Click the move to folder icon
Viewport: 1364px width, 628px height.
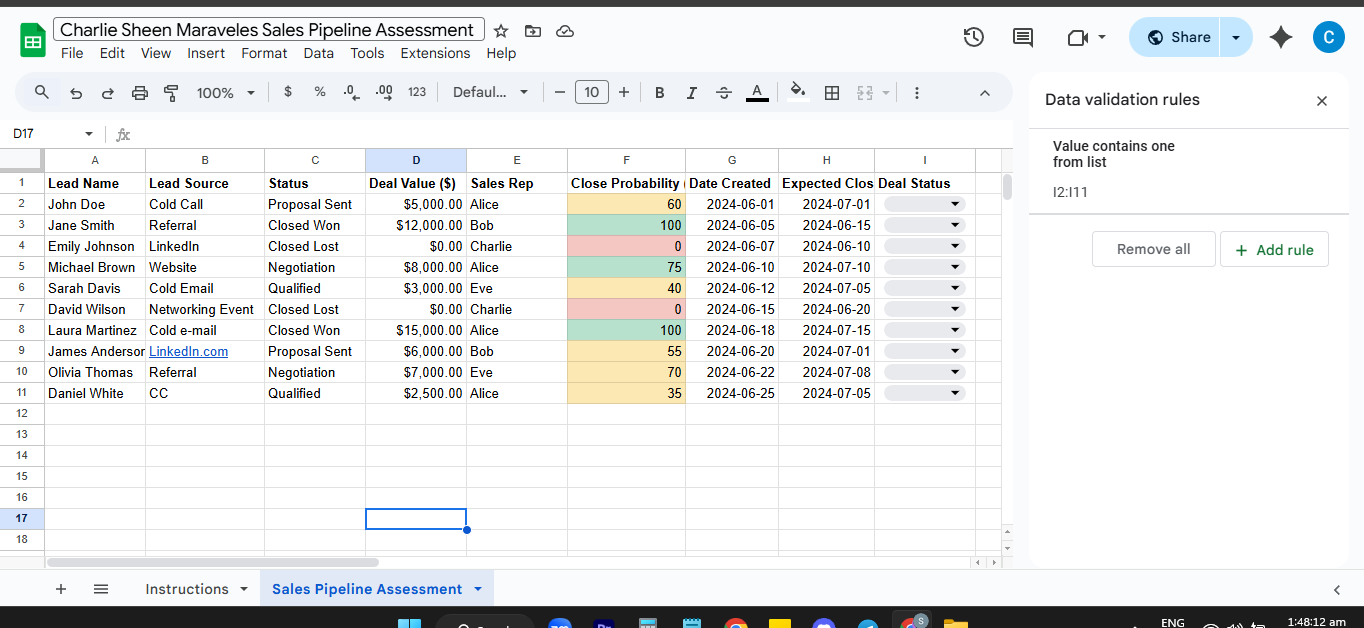[533, 31]
